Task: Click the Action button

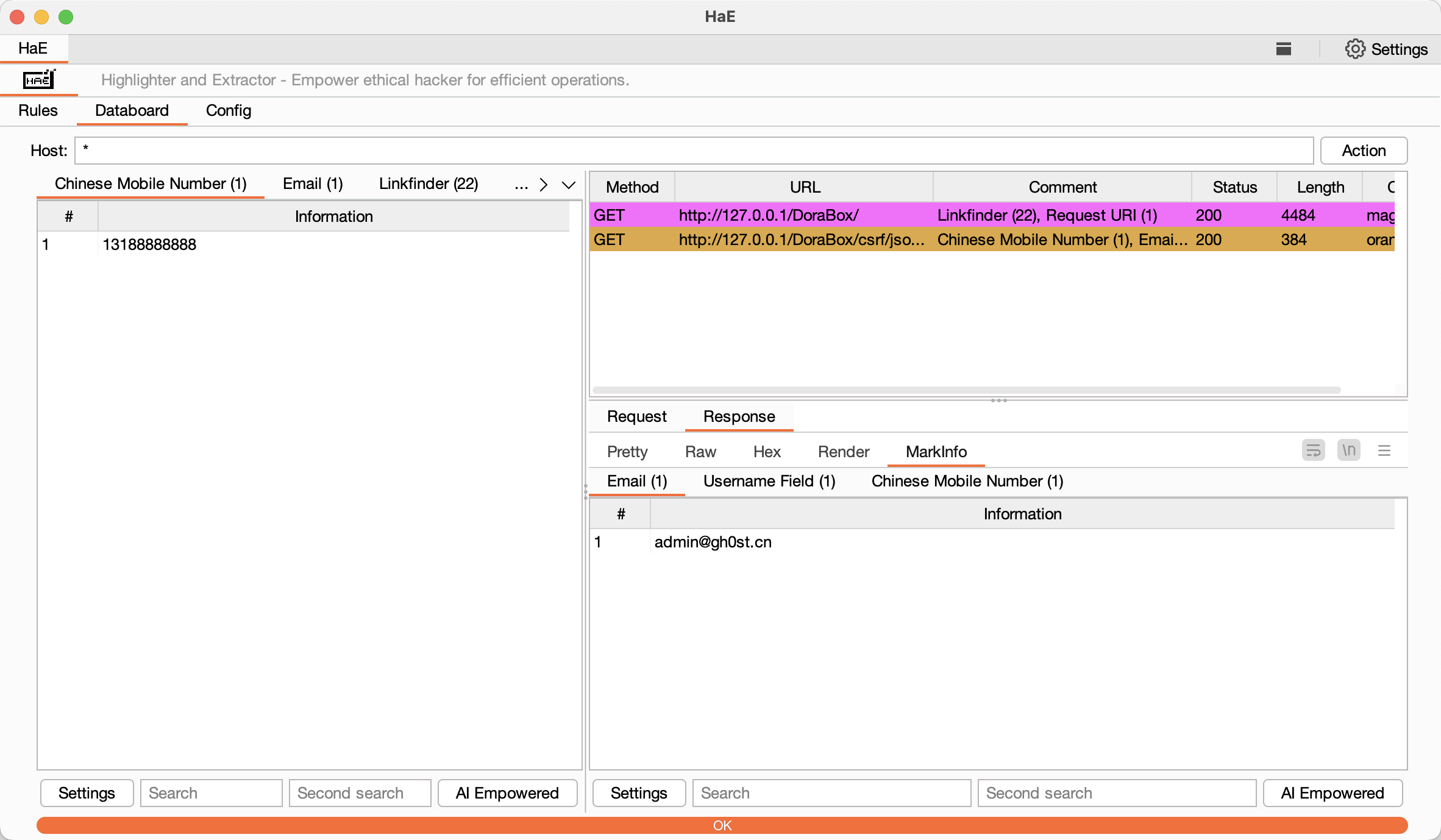Action: [x=1363, y=151]
